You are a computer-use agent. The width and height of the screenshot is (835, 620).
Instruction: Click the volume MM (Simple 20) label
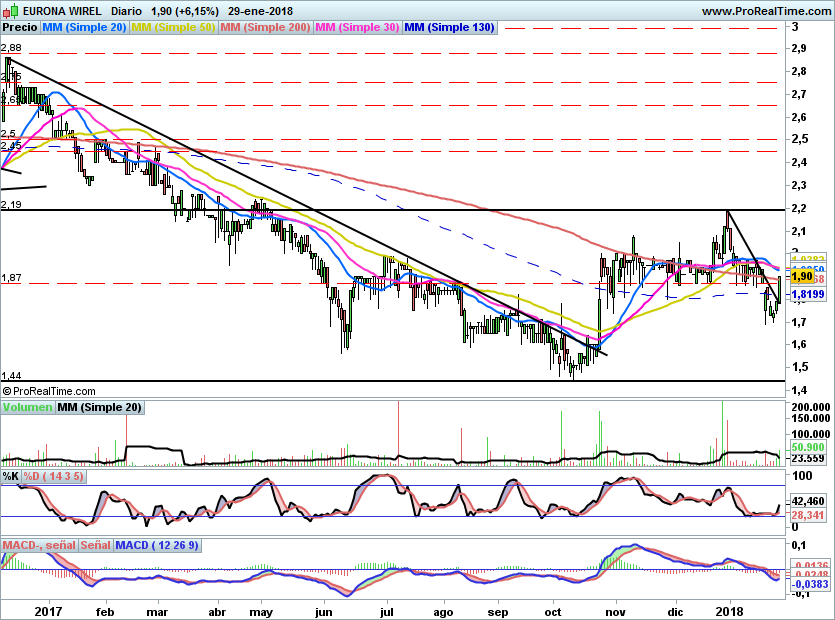[x=99, y=407]
